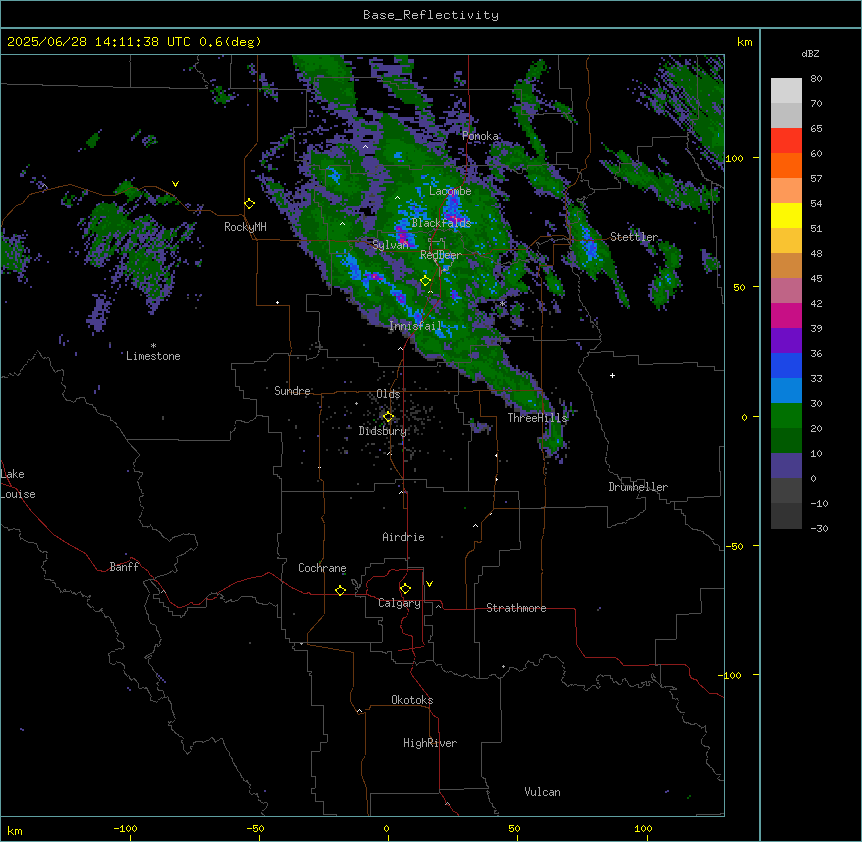Click the RockyMH label
862x842 pixels.
(x=245, y=227)
